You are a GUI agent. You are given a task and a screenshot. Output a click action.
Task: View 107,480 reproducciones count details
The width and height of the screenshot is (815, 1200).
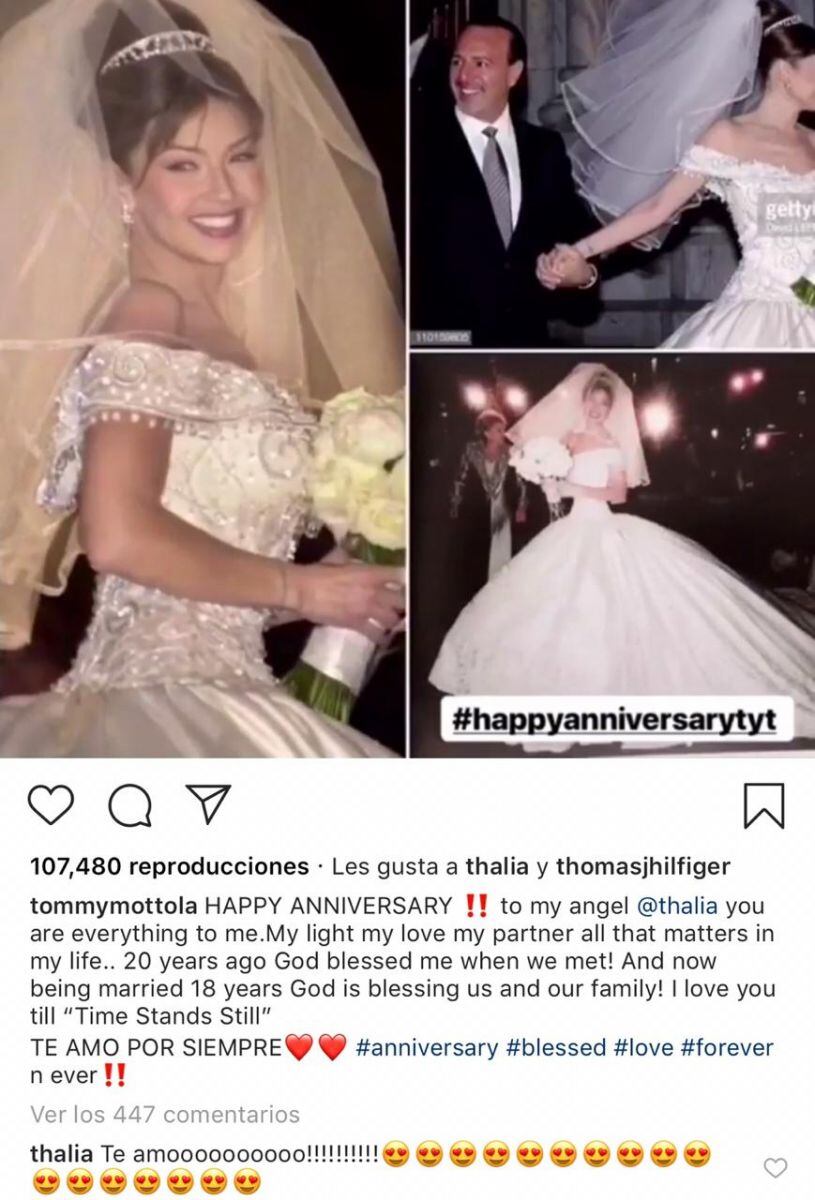click(x=169, y=866)
